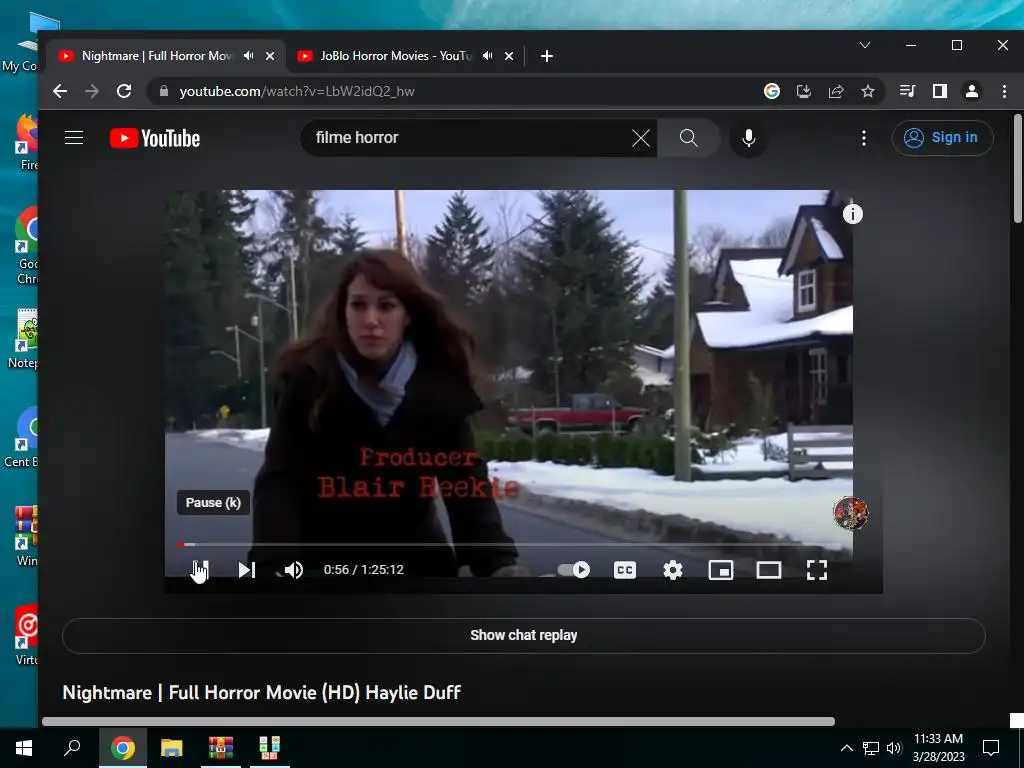
Task: Click the install app icon in address bar
Action: 804,91
